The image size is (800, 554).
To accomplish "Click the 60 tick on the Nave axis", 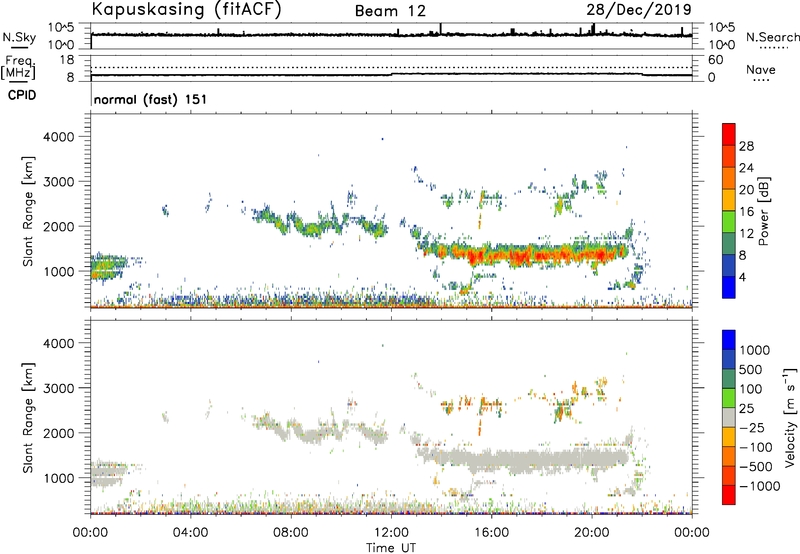I will (x=716, y=60).
